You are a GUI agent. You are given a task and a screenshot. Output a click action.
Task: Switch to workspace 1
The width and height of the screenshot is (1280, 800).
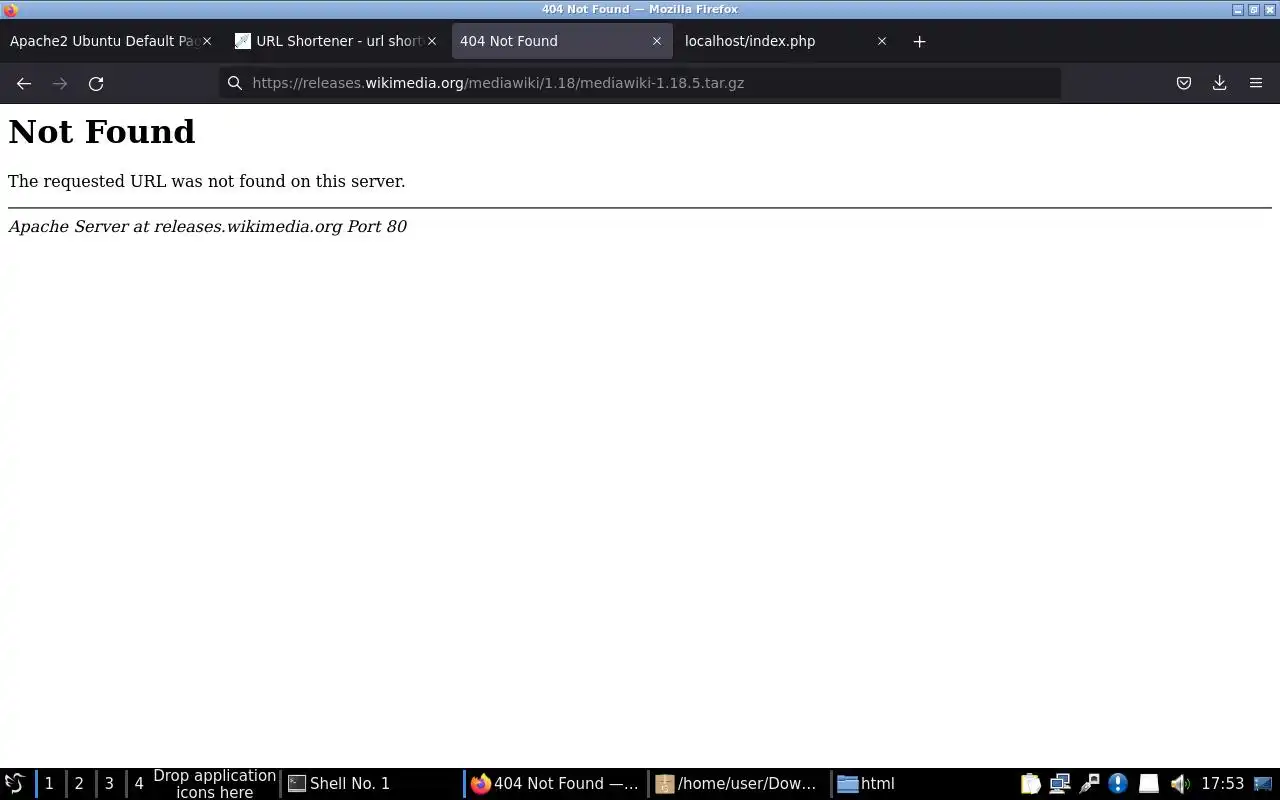(x=49, y=784)
